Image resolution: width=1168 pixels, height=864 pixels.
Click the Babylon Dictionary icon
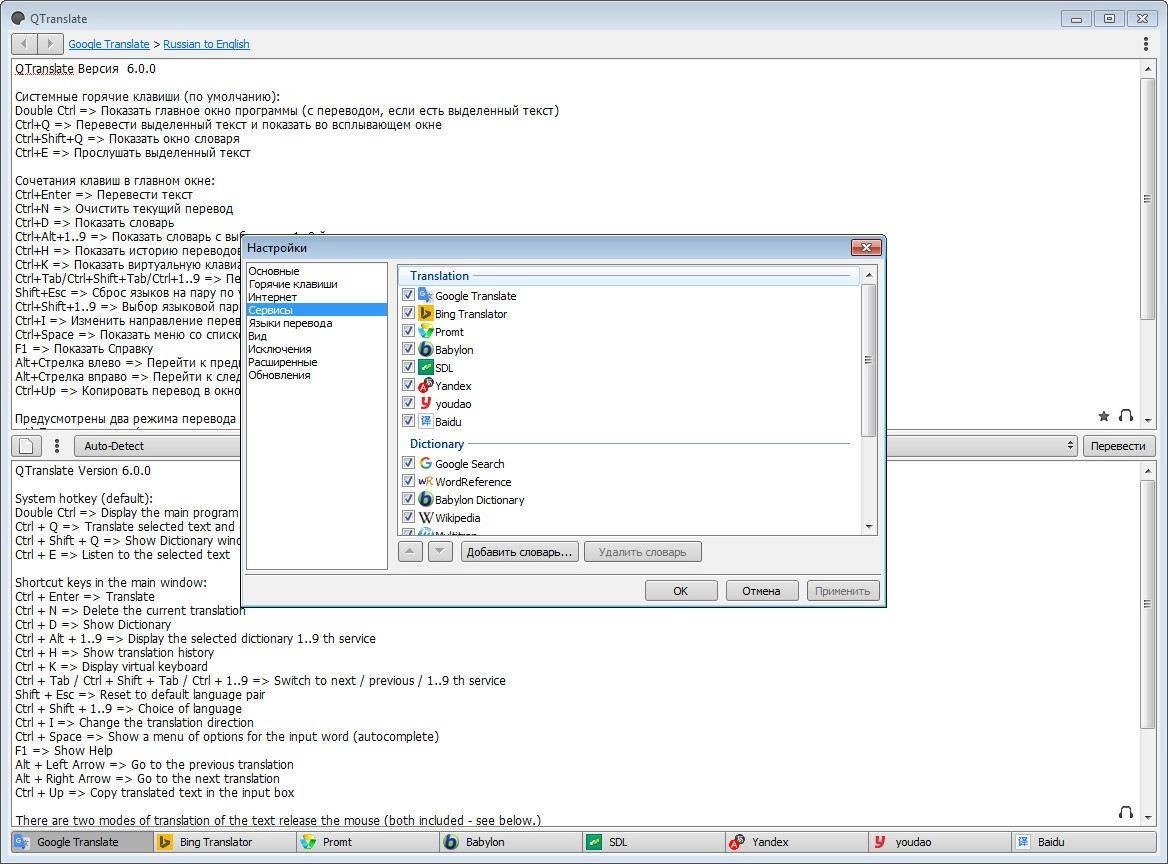(425, 499)
